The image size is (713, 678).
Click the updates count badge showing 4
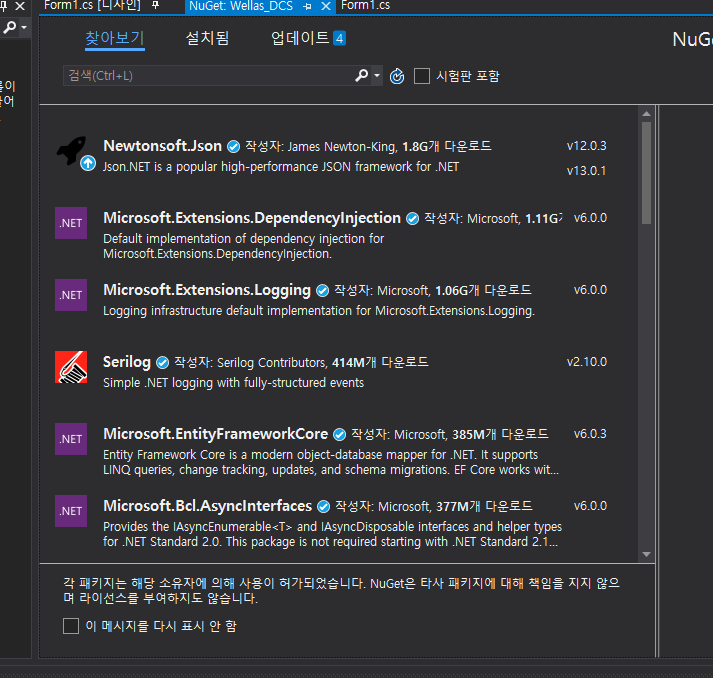(339, 38)
